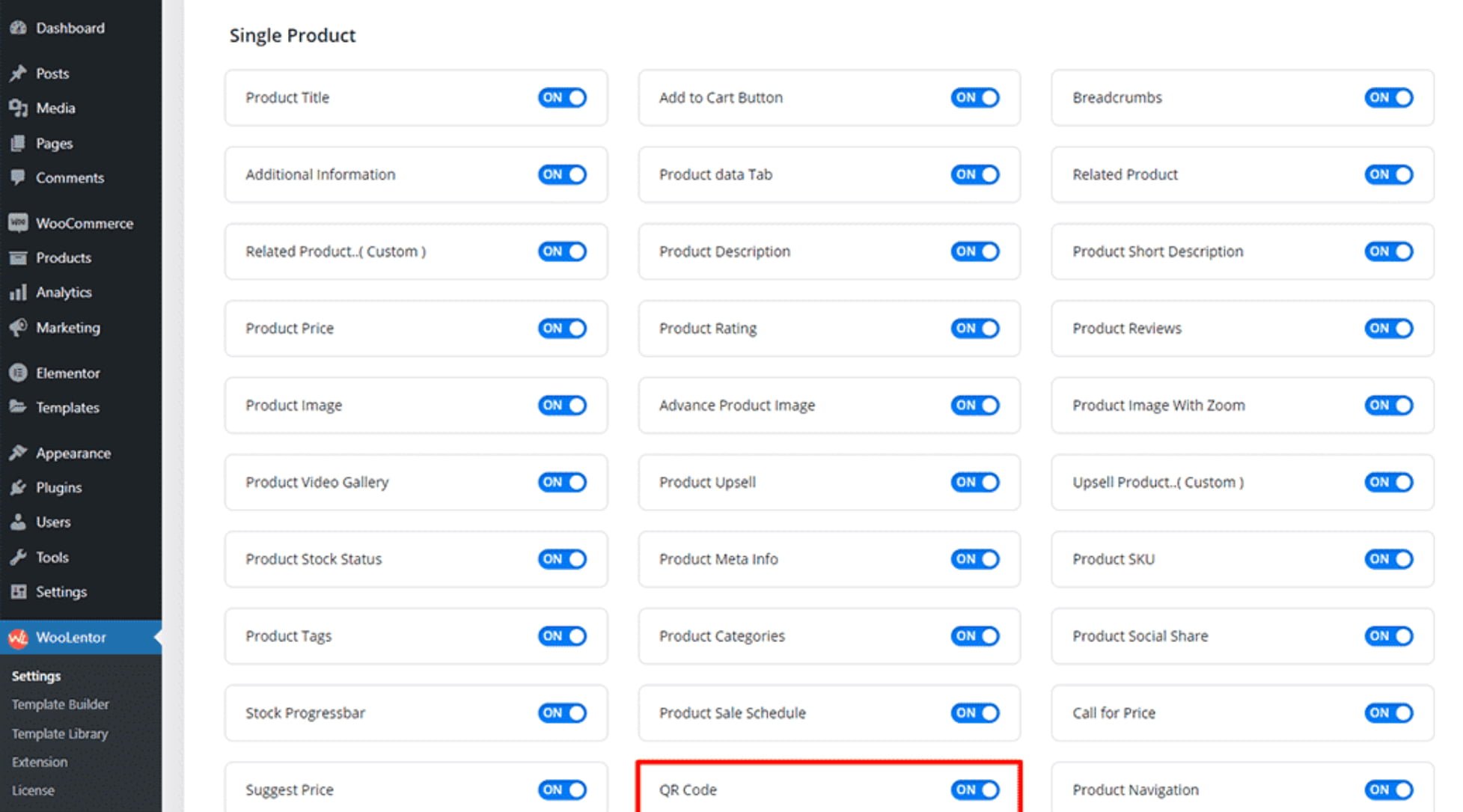Viewport: 1463px width, 812px height.
Task: Open the Template Library menu item
Action: (59, 733)
